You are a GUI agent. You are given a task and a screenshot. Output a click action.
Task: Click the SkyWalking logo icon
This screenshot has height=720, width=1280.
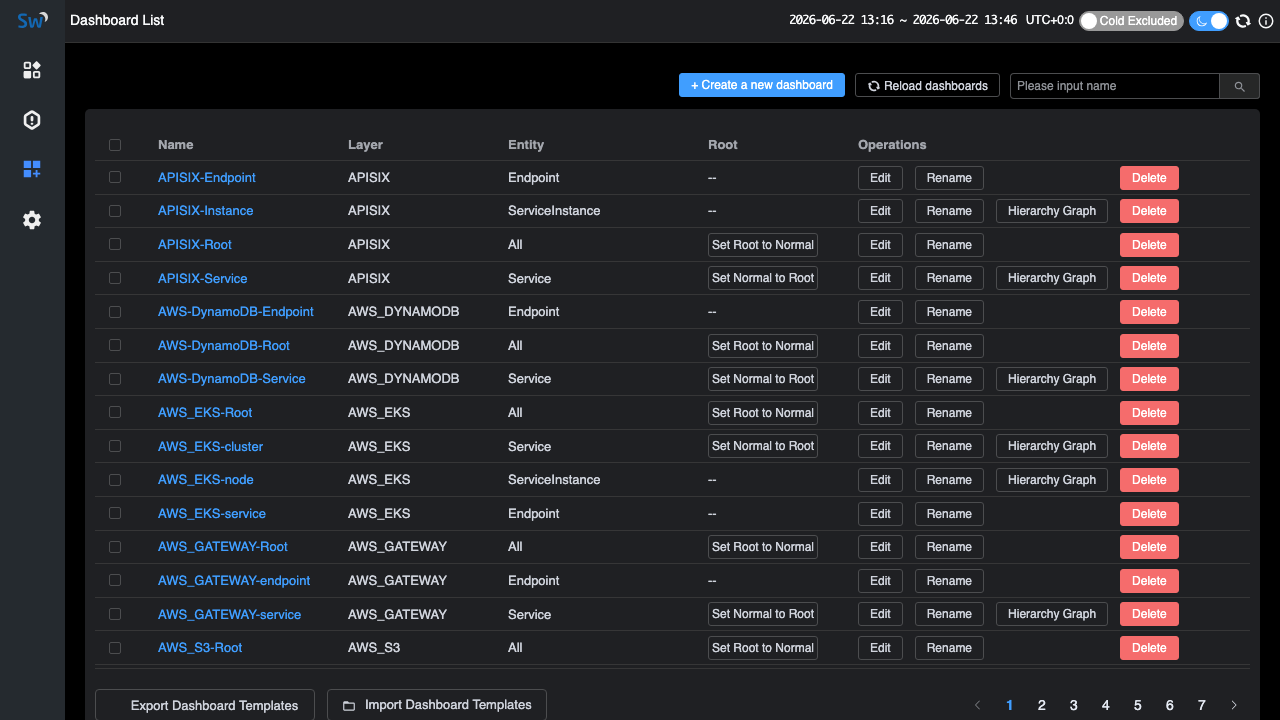(x=32, y=20)
